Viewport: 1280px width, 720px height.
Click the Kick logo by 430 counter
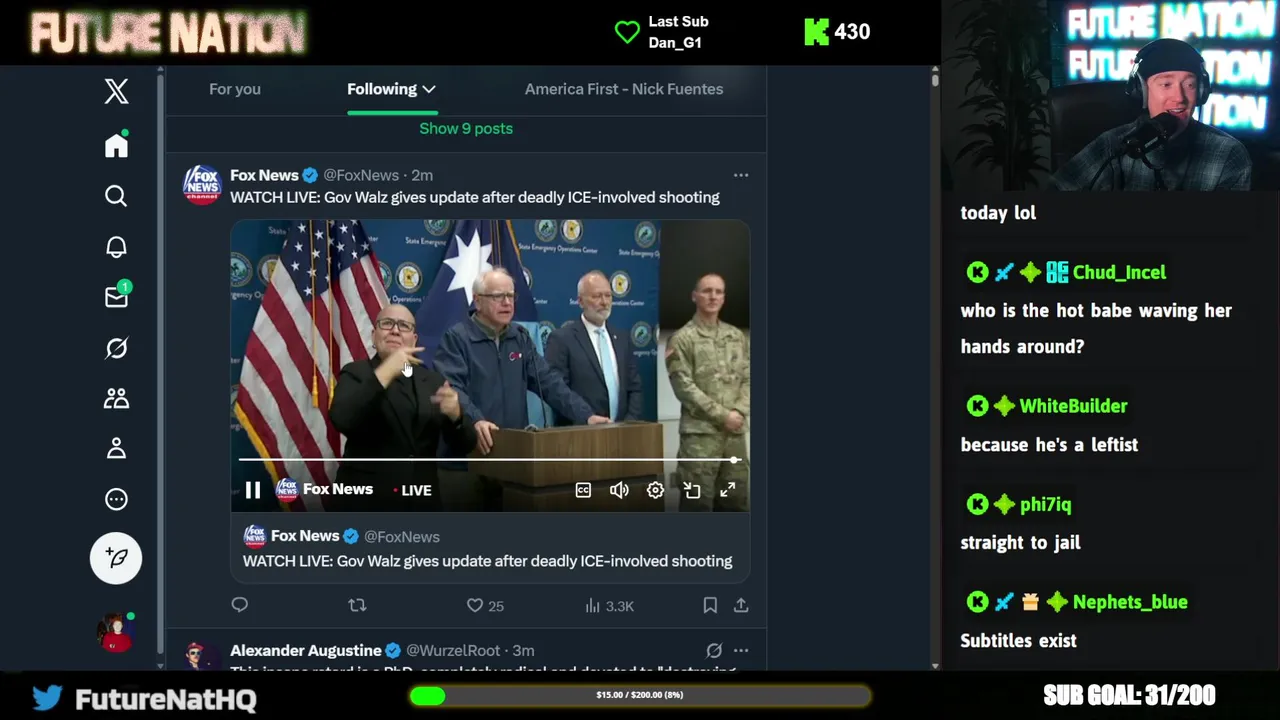click(817, 32)
